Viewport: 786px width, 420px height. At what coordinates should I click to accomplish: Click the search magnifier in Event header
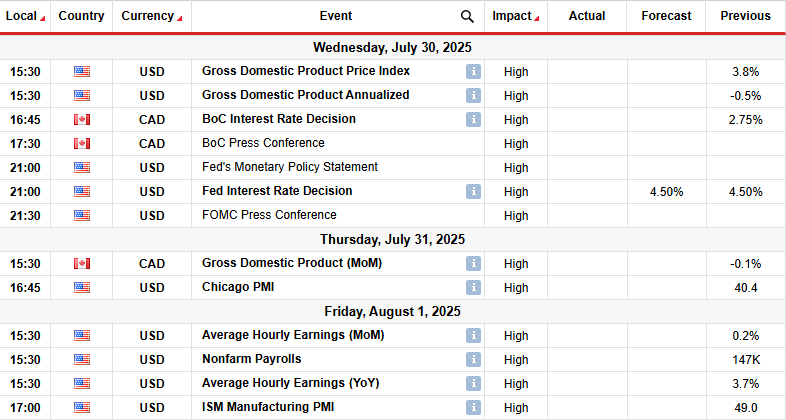pos(467,16)
